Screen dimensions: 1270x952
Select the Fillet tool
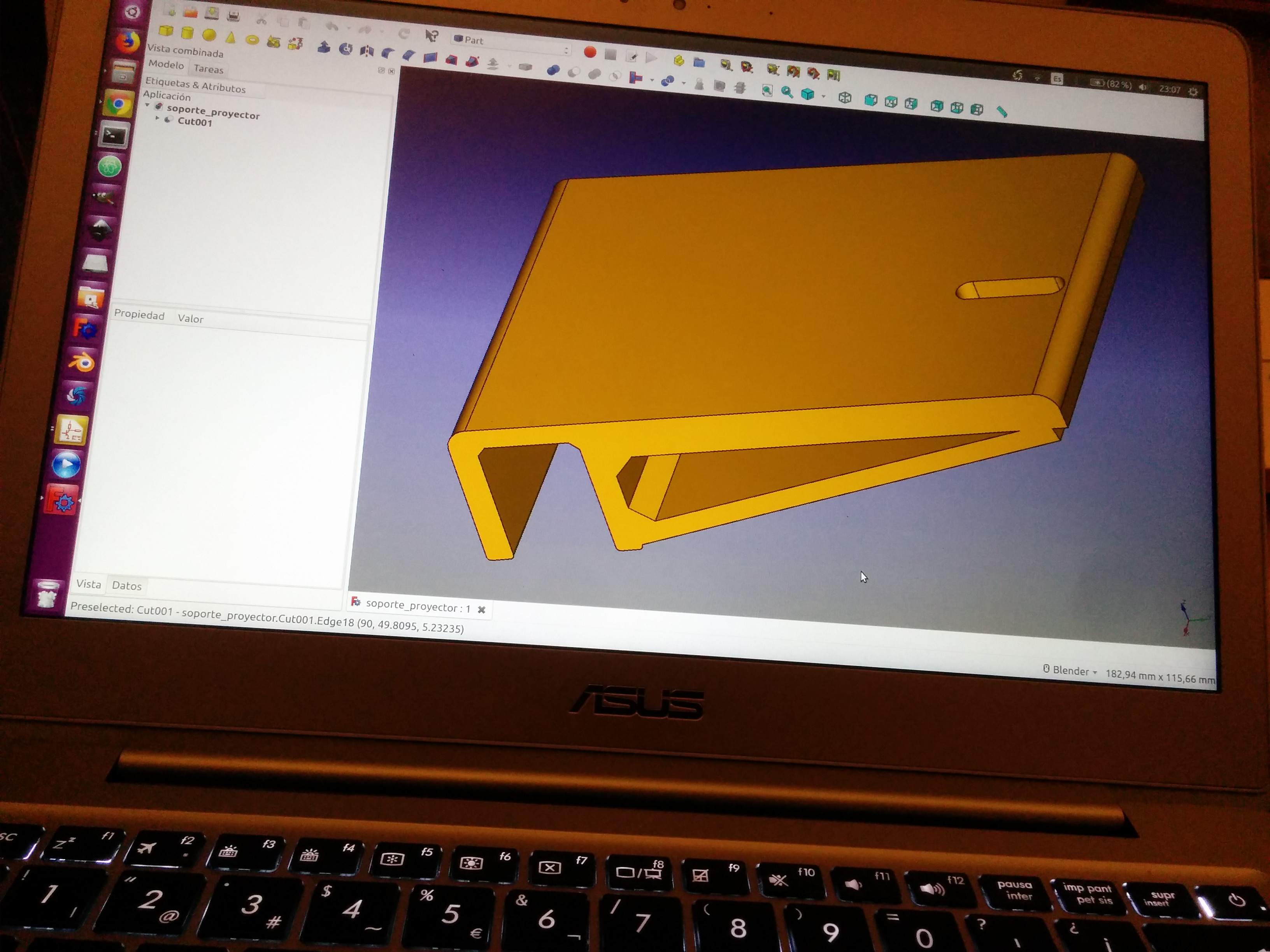coord(388,53)
